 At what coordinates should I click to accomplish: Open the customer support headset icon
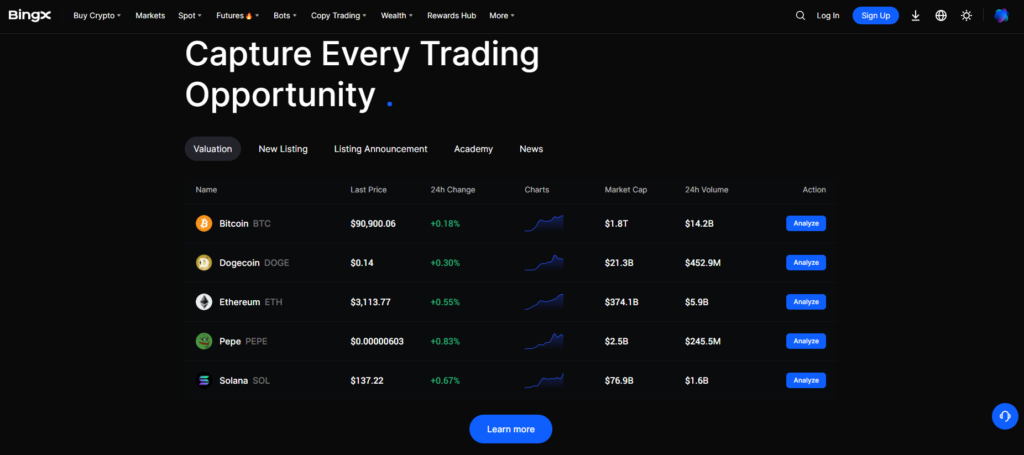tap(1004, 416)
